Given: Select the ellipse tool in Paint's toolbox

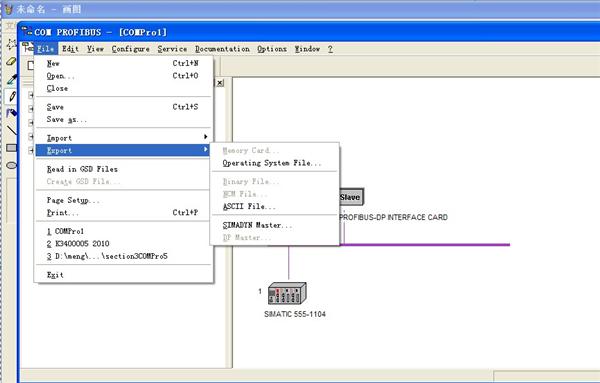Looking at the screenshot, I should pos(11,165).
